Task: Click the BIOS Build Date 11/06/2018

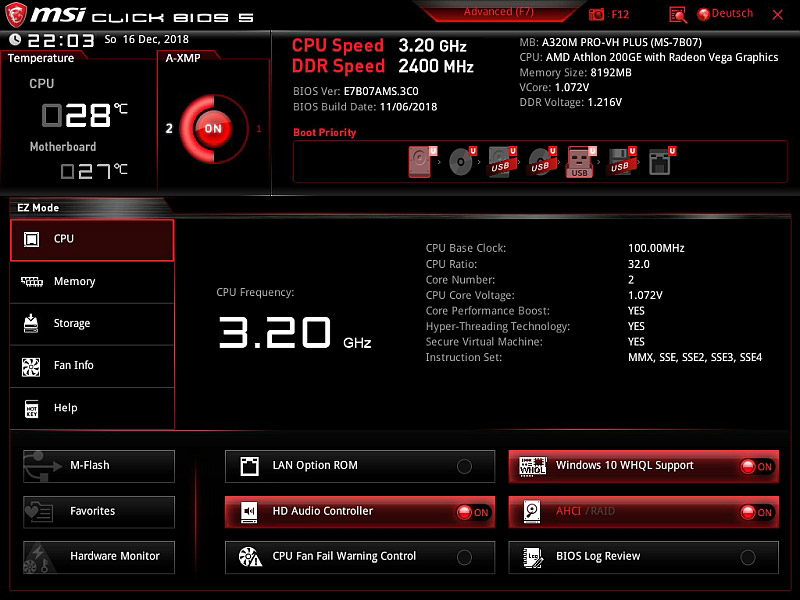Action: [408, 107]
